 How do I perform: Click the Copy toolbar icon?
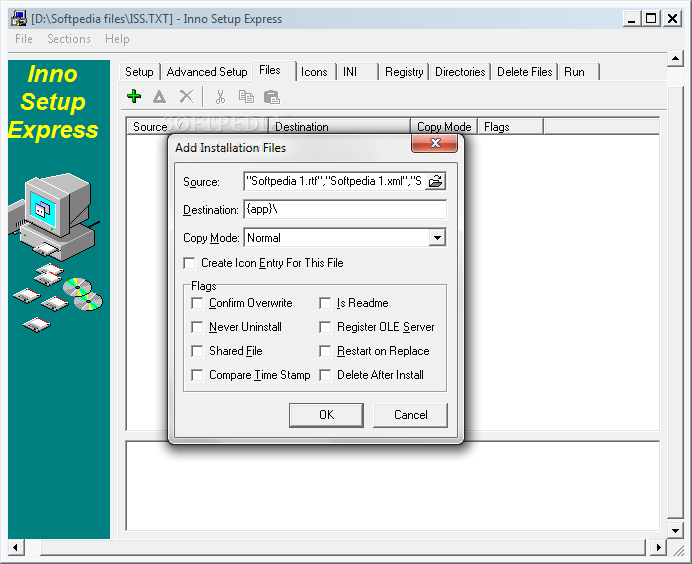tap(246, 96)
